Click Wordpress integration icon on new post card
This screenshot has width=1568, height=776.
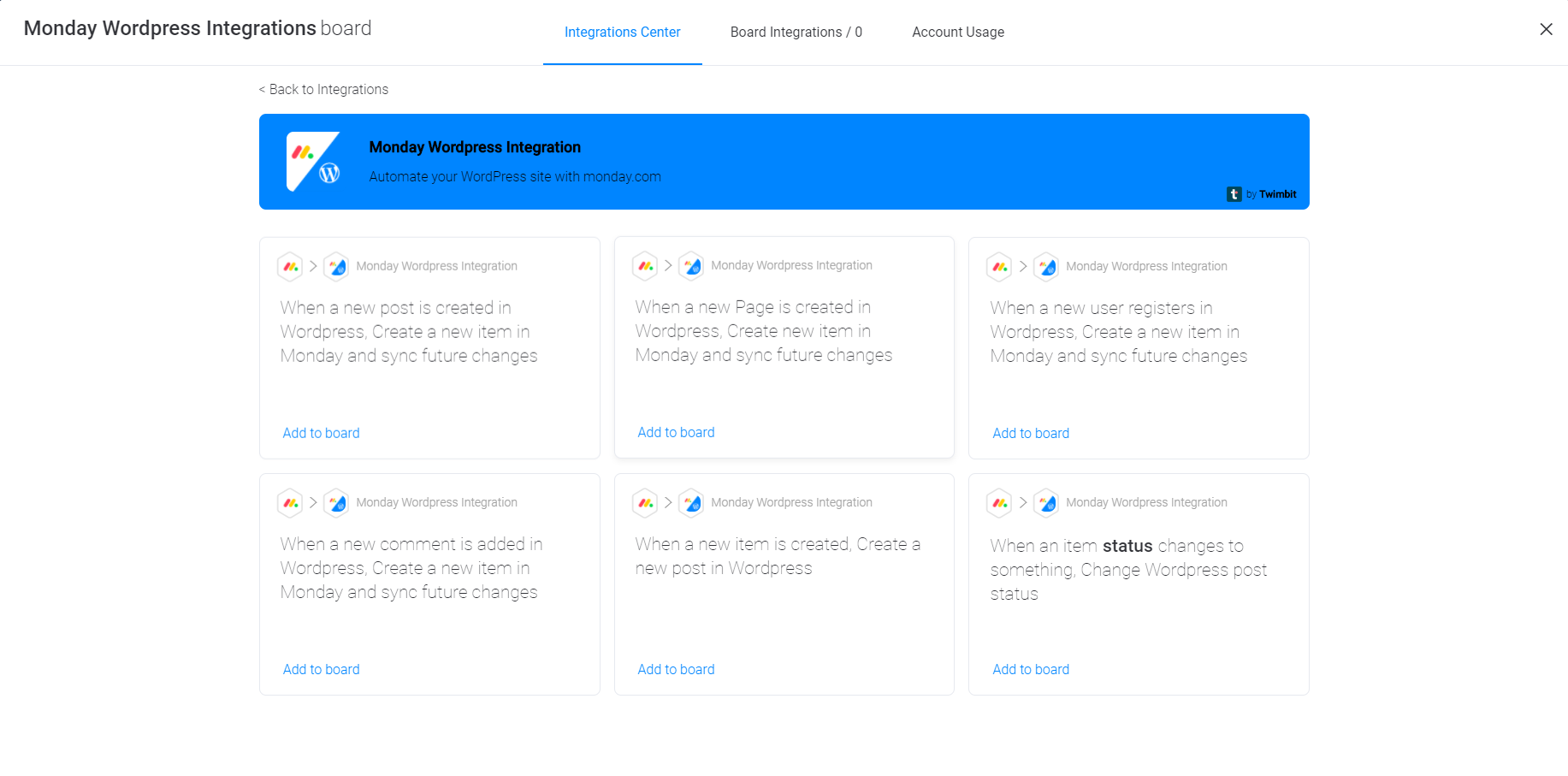pyautogui.click(x=337, y=267)
